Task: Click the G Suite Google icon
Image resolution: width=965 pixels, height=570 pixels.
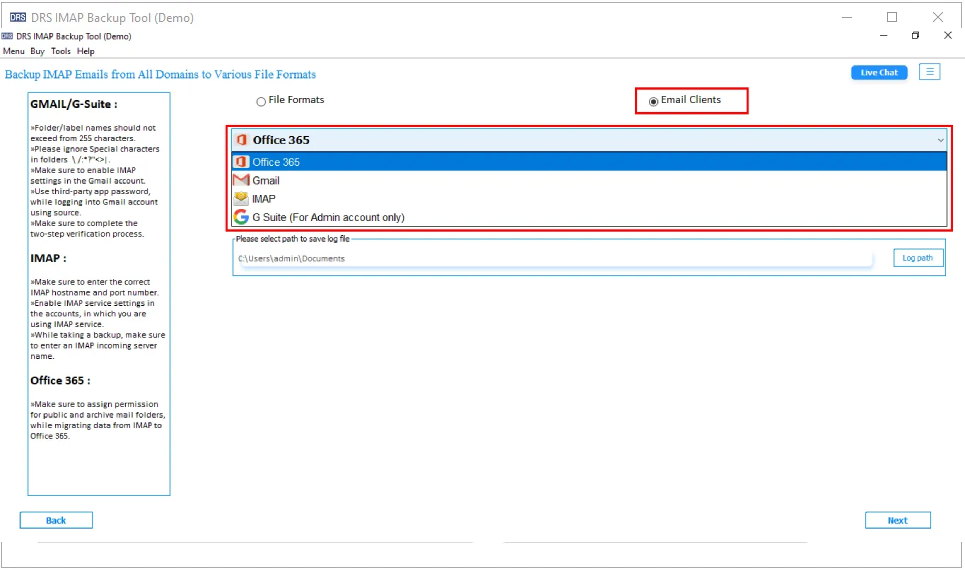Action: (241, 217)
